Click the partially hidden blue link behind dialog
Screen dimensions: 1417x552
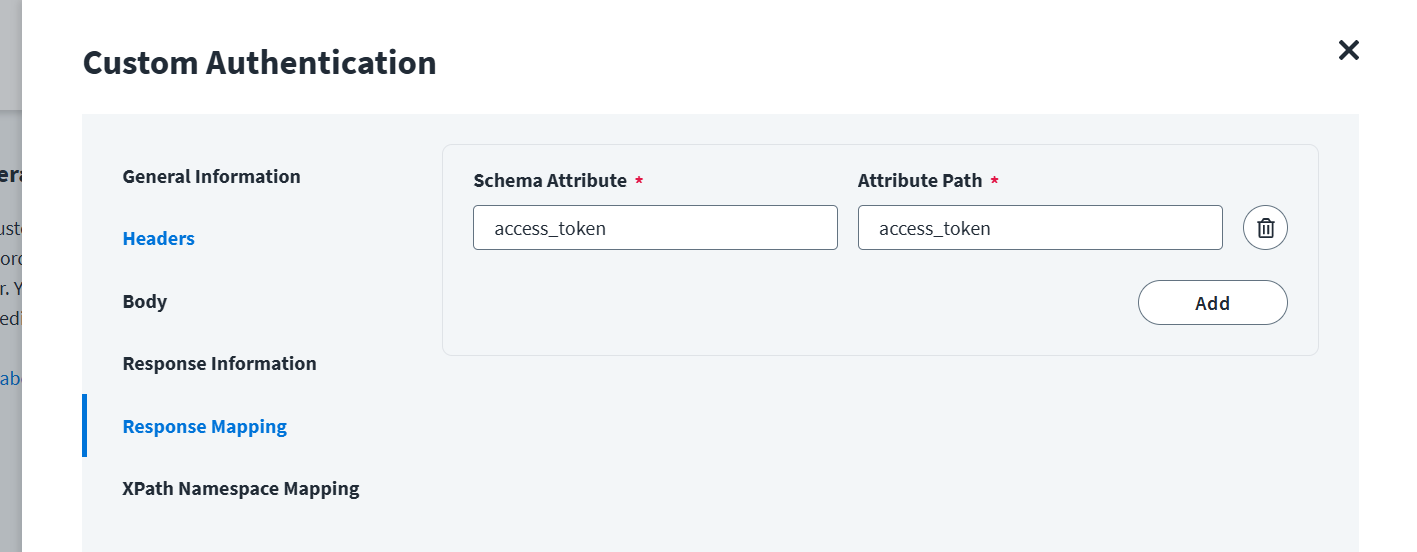coord(10,379)
